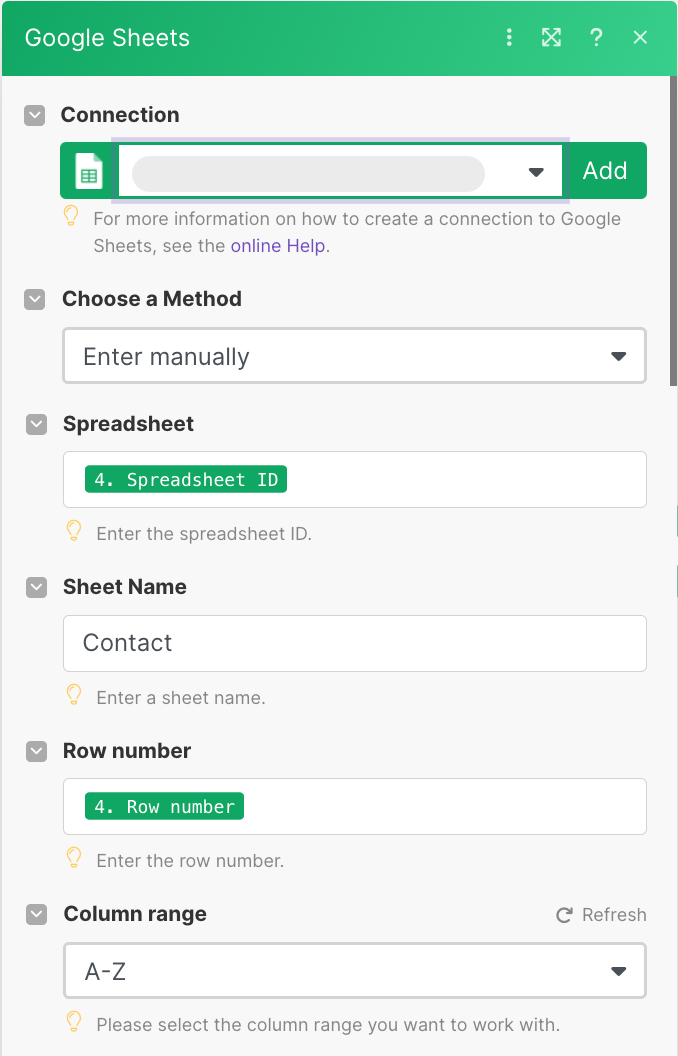The image size is (678, 1056).
Task: Click the Sheet Name field containing Contact
Action: (355, 643)
